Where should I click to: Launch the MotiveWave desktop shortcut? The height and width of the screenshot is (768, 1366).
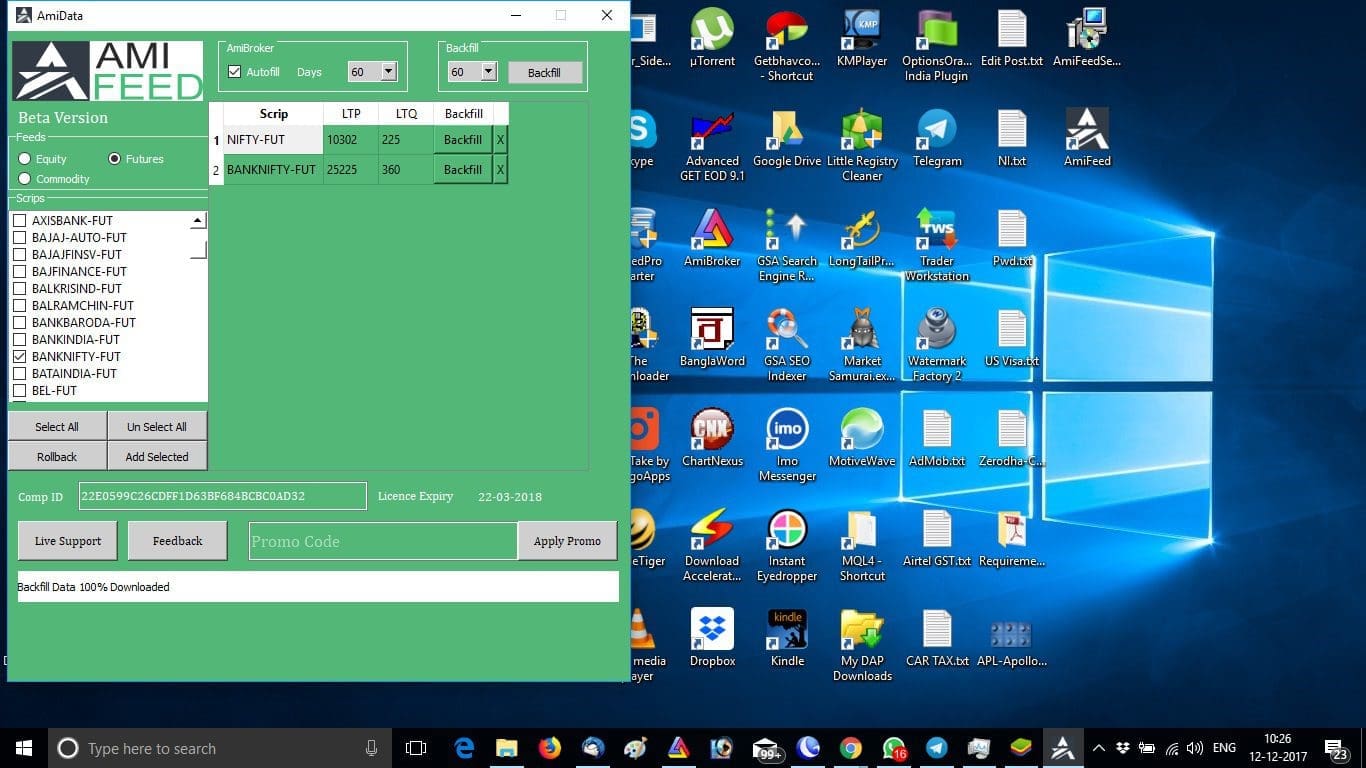(x=862, y=438)
